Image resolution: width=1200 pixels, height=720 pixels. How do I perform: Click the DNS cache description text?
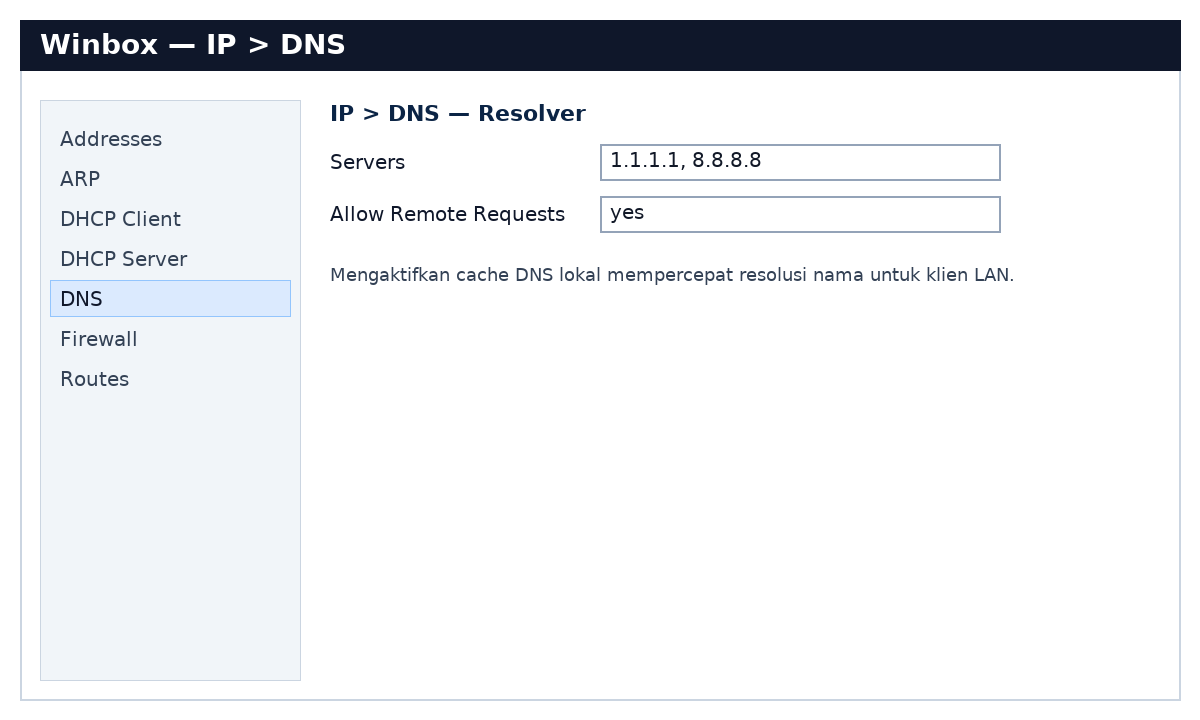[x=673, y=274]
